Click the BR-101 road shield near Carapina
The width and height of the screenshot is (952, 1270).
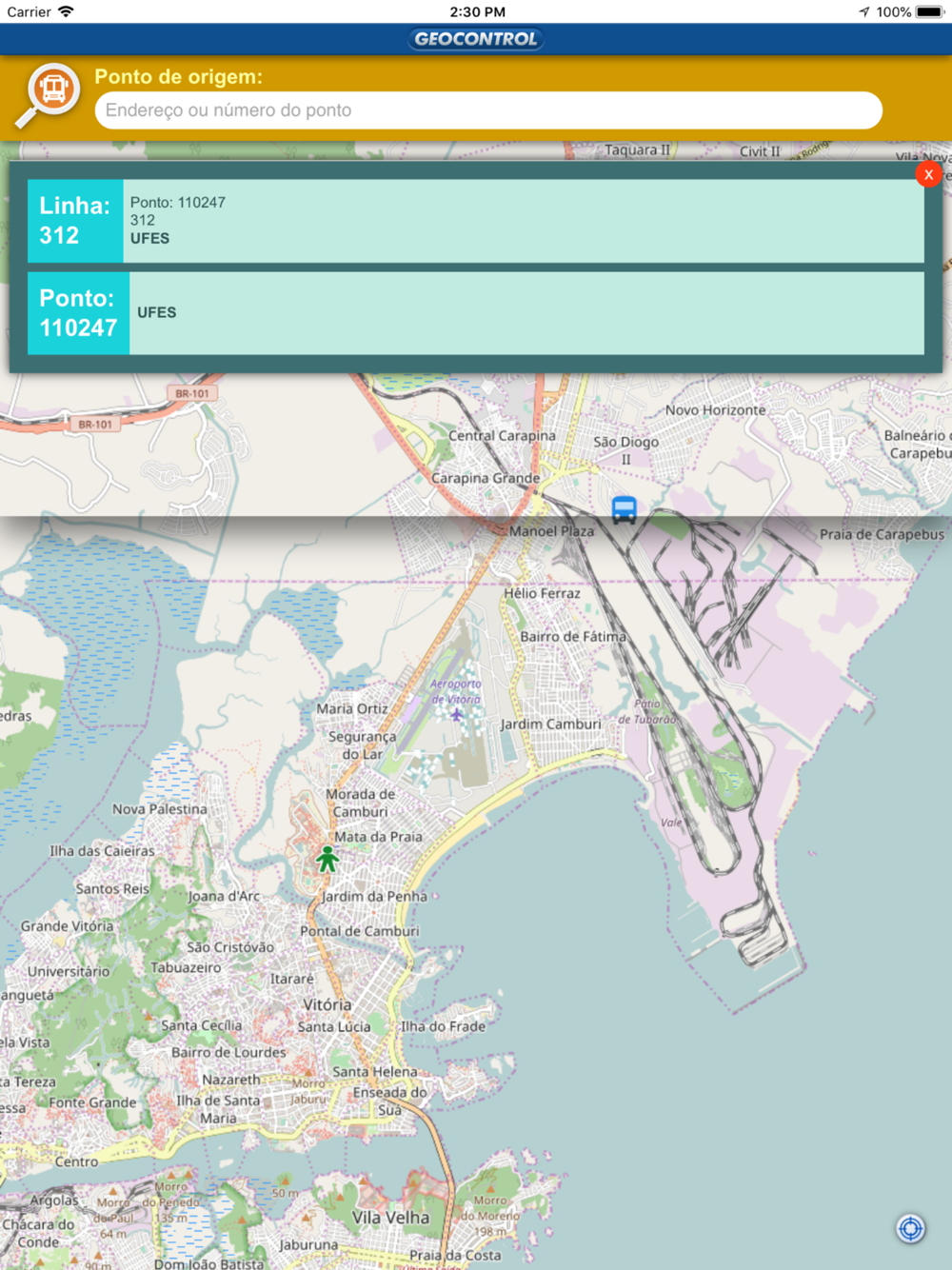click(x=192, y=393)
